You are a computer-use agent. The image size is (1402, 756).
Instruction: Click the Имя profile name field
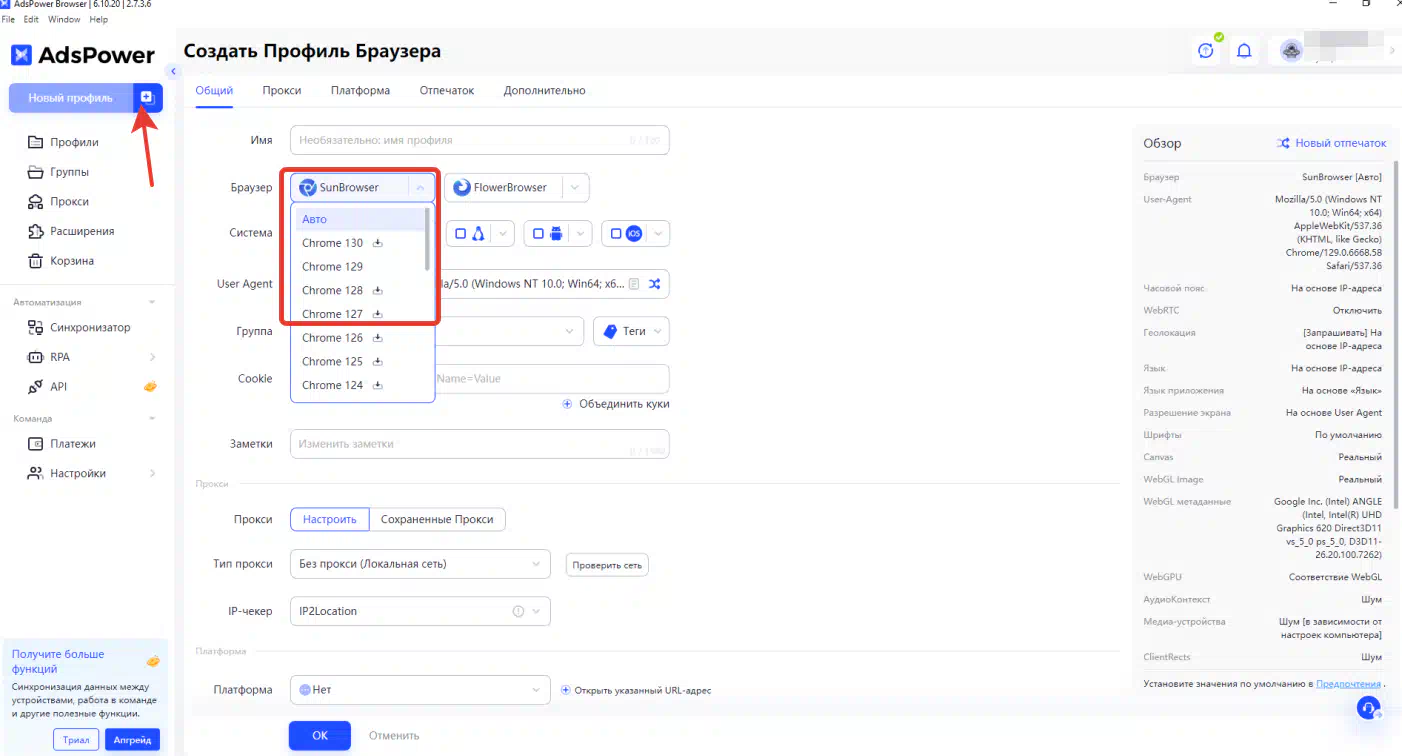(x=480, y=140)
